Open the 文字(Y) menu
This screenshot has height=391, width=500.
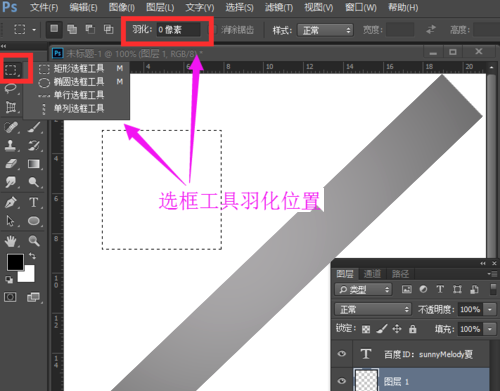pos(200,7)
